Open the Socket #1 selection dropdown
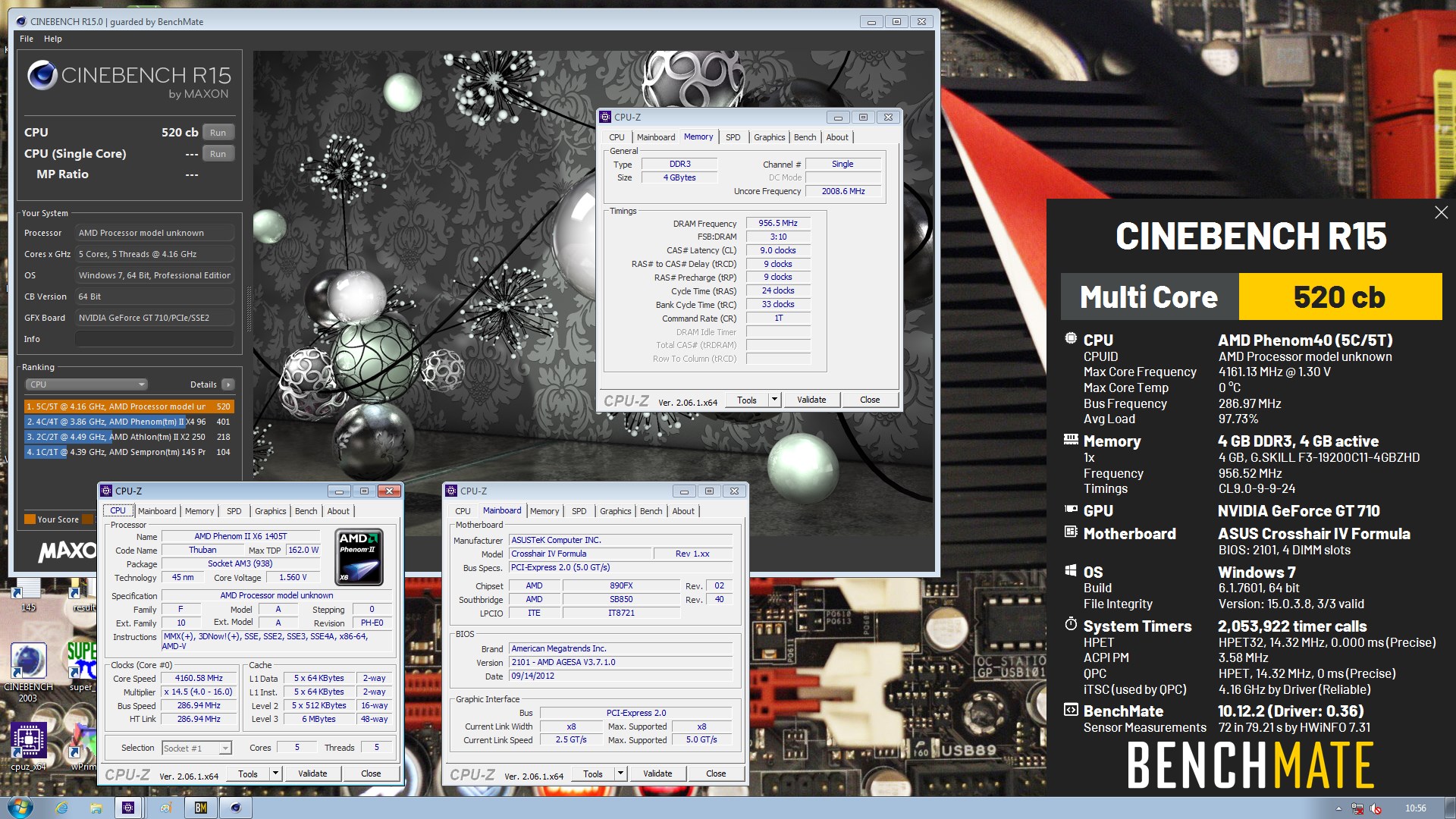This screenshot has height=819, width=1456. click(196, 748)
